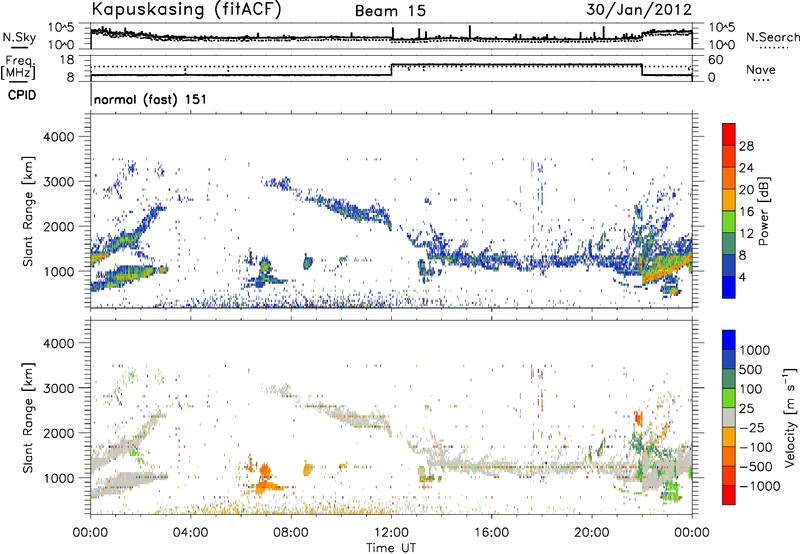Click the '4000' tick on the power panel
The height and width of the screenshot is (554, 800).
58,137
